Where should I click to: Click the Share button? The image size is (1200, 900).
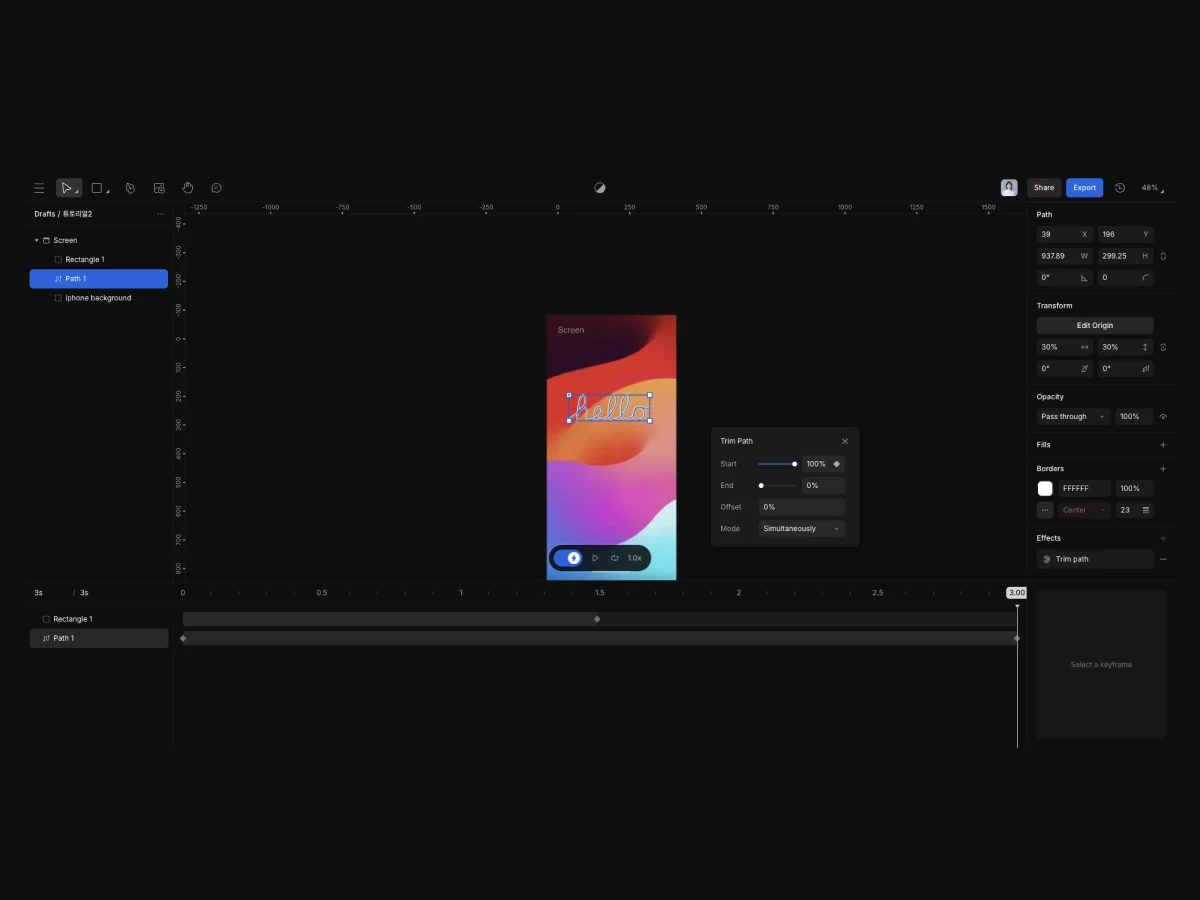click(1044, 188)
